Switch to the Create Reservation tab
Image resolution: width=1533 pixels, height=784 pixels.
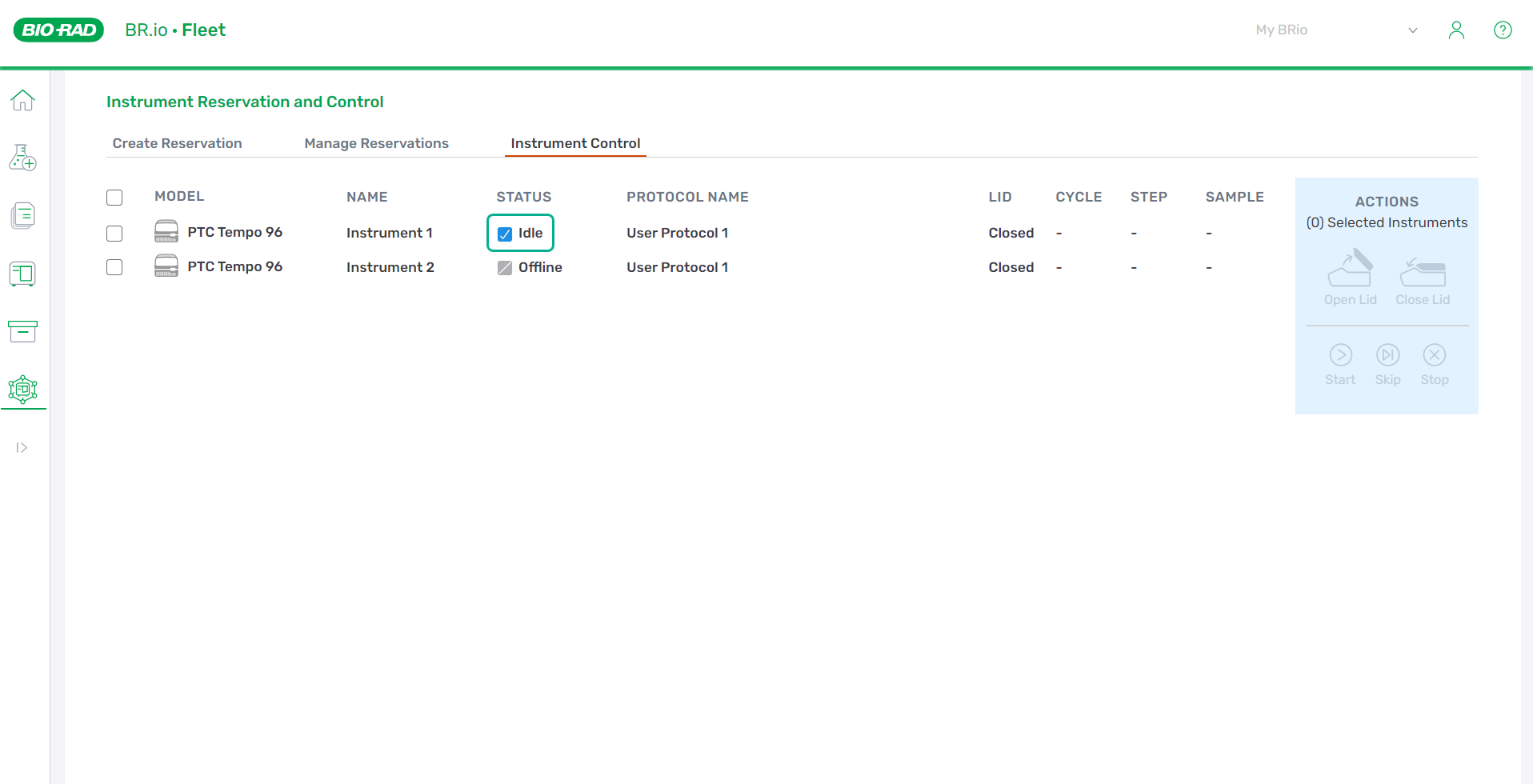(x=177, y=143)
